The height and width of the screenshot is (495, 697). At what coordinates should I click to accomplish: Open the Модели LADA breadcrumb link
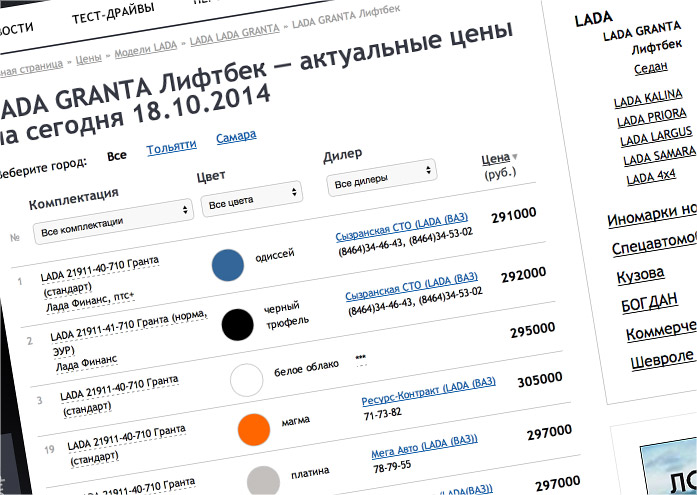[x=146, y=49]
